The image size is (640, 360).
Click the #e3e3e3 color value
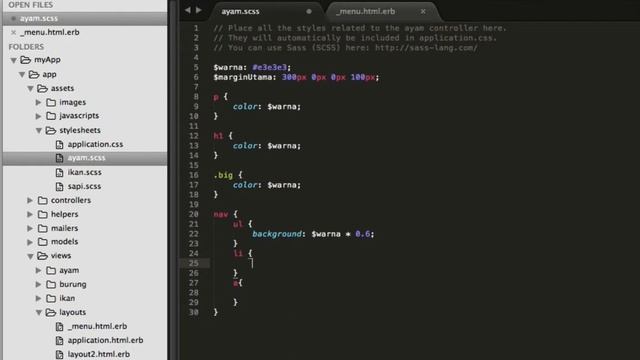pos(269,67)
